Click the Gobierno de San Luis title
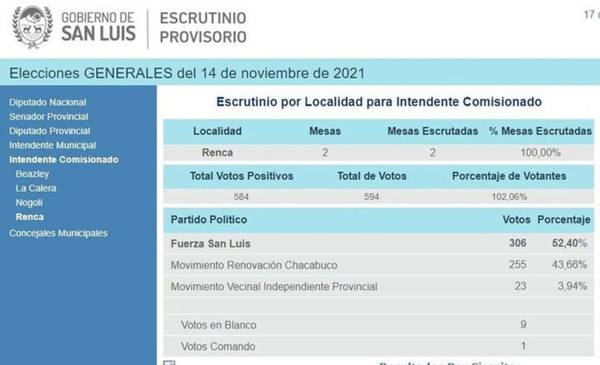600x365 pixels. (98, 26)
